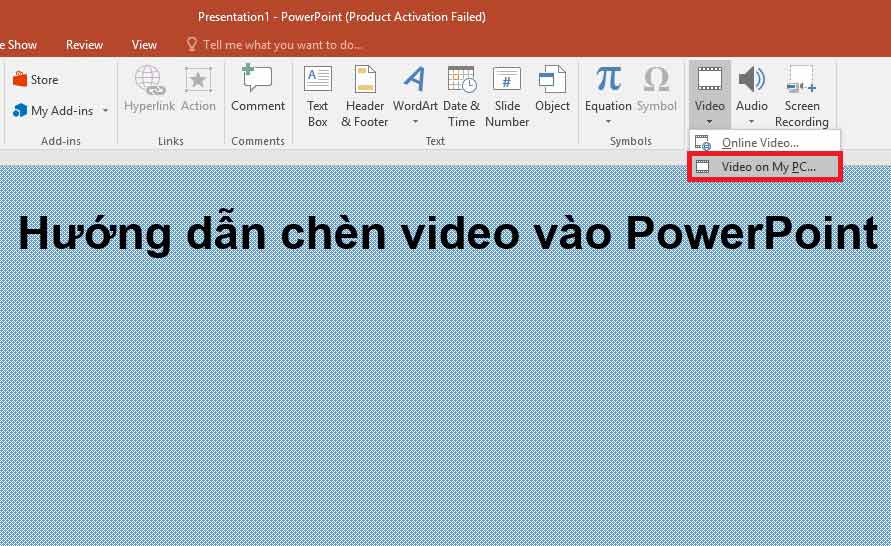The width and height of the screenshot is (891, 546).
Task: Add a new Comment
Action: click(x=257, y=89)
